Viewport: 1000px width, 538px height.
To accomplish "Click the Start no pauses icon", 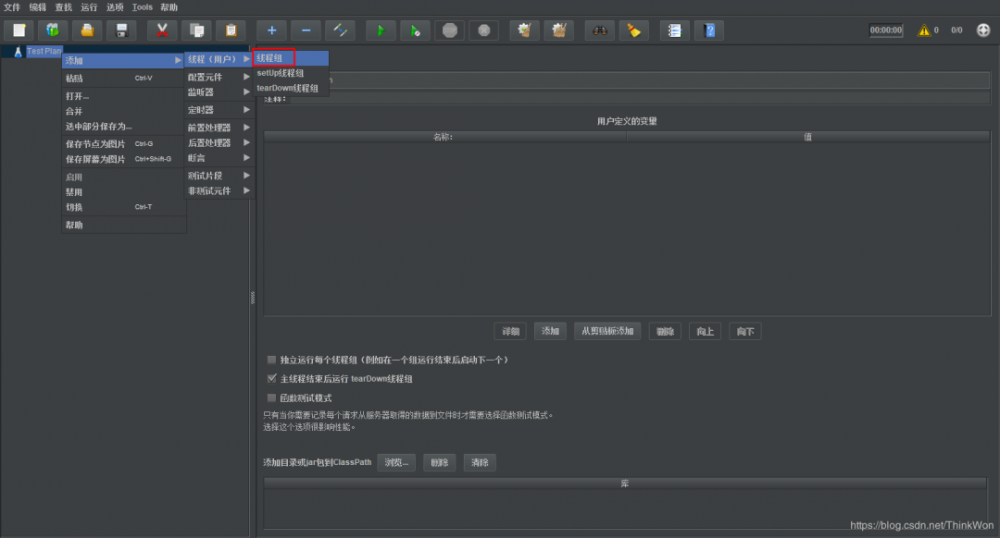I will [x=415, y=30].
